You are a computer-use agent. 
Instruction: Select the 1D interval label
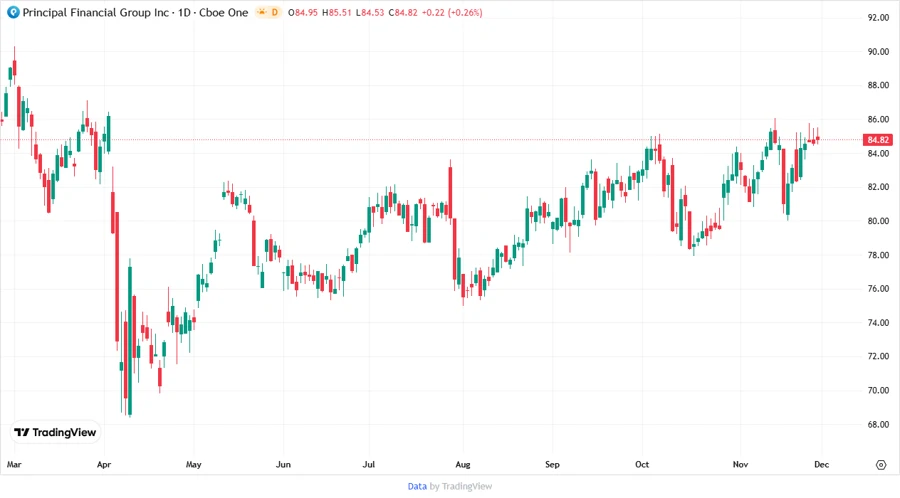pos(185,12)
